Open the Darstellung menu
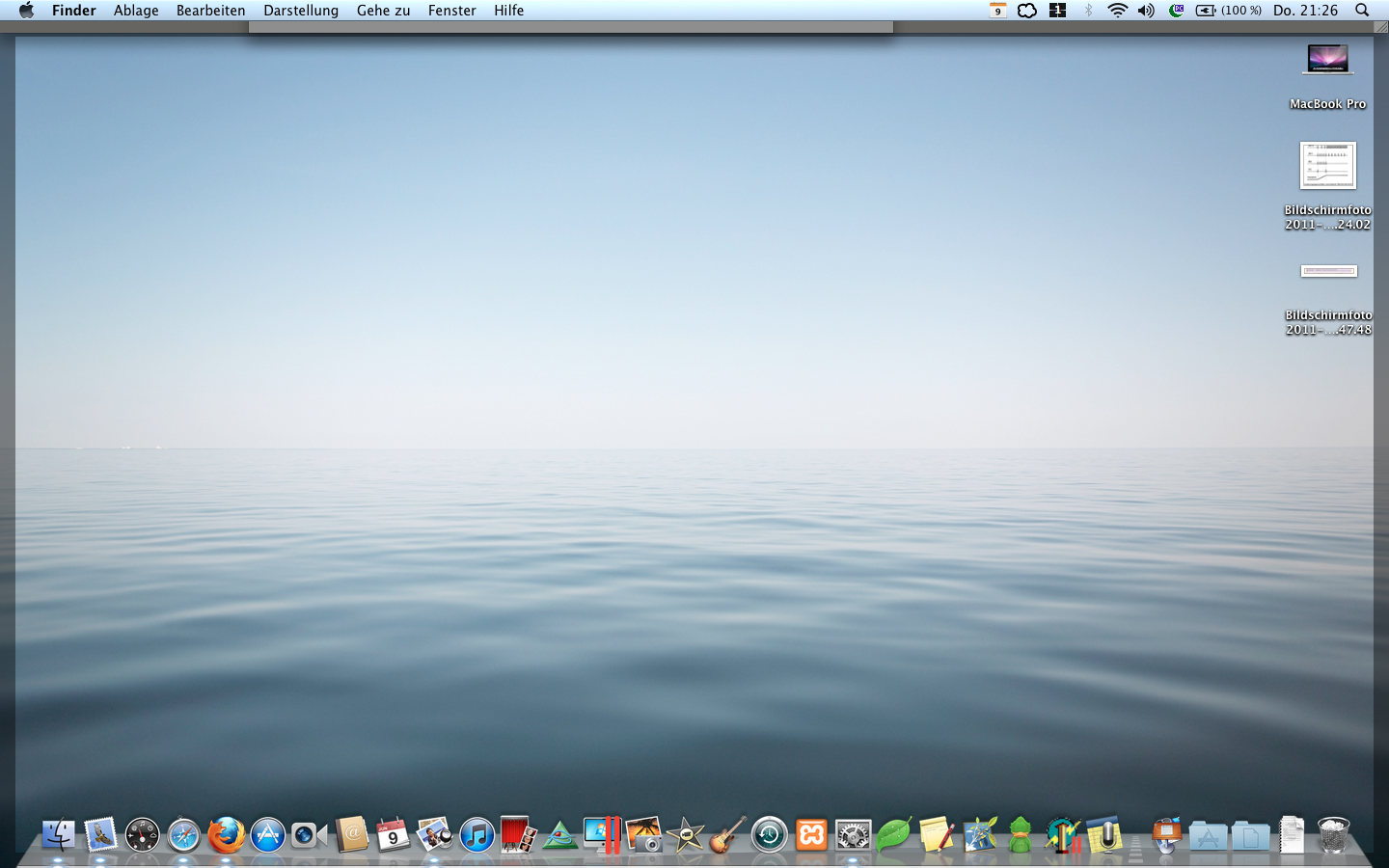 (x=301, y=11)
